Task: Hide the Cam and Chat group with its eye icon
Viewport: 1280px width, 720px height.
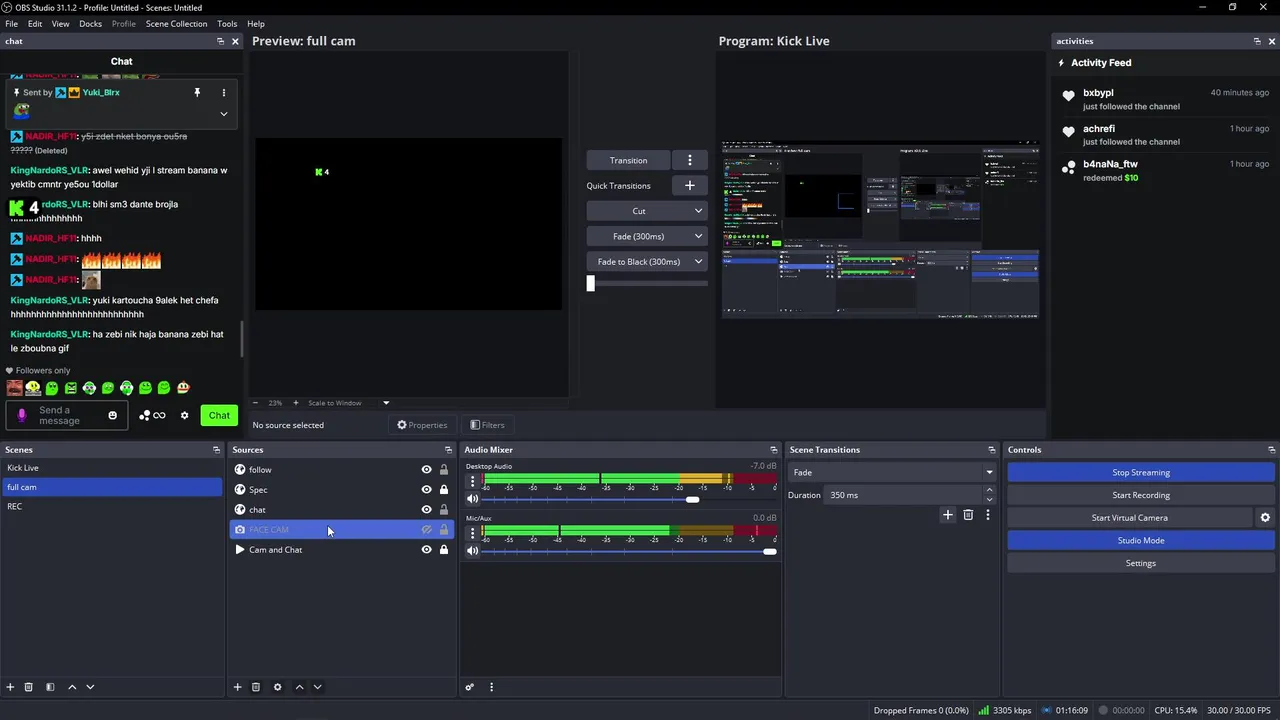Action: 426,550
